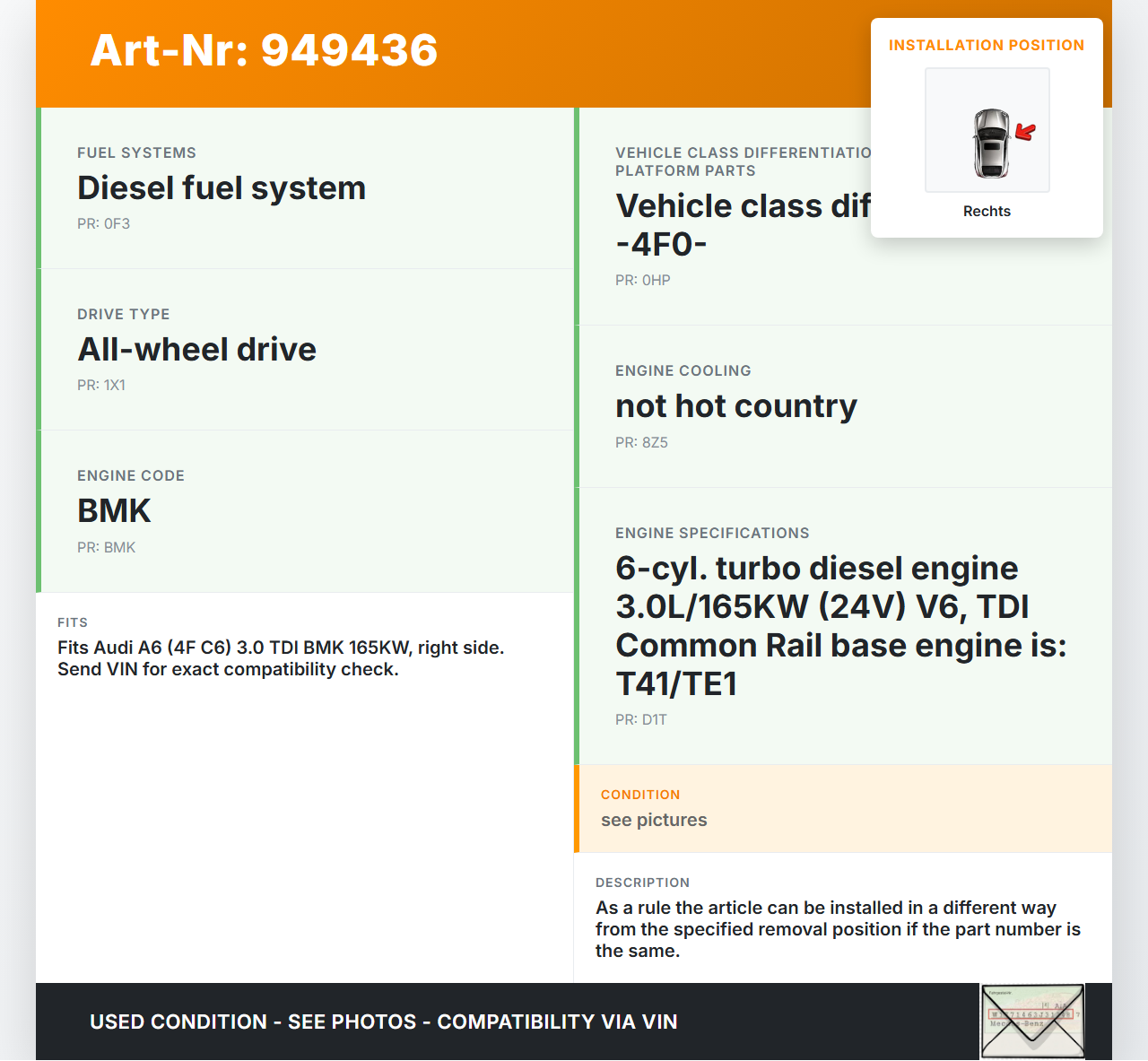Image resolution: width=1148 pixels, height=1061 pixels.
Task: Click the red arrow beside the car
Action: coord(1025,133)
